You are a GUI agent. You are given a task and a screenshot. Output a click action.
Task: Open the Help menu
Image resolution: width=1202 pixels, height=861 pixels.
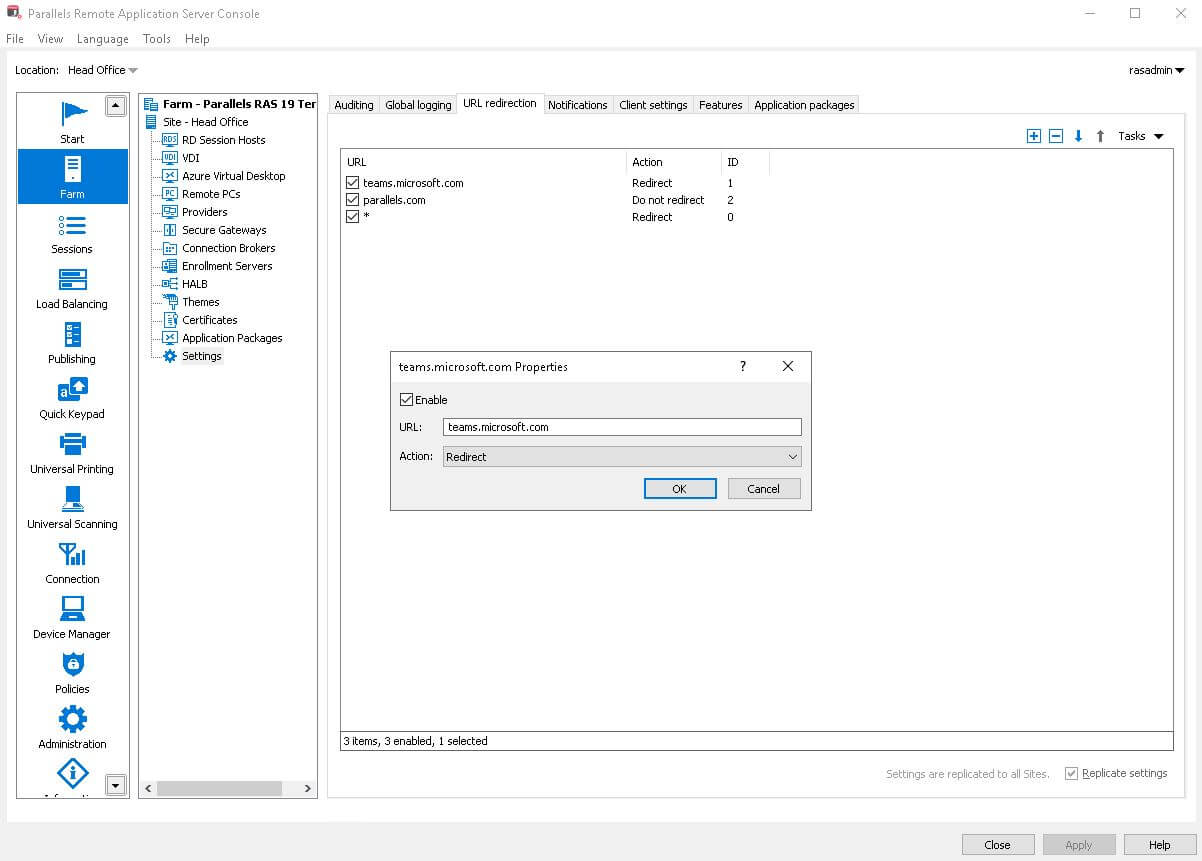click(x=197, y=39)
